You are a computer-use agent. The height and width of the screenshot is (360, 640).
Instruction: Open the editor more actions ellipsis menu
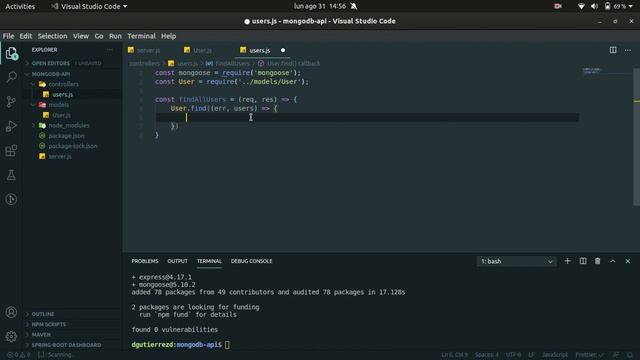(x=628, y=50)
